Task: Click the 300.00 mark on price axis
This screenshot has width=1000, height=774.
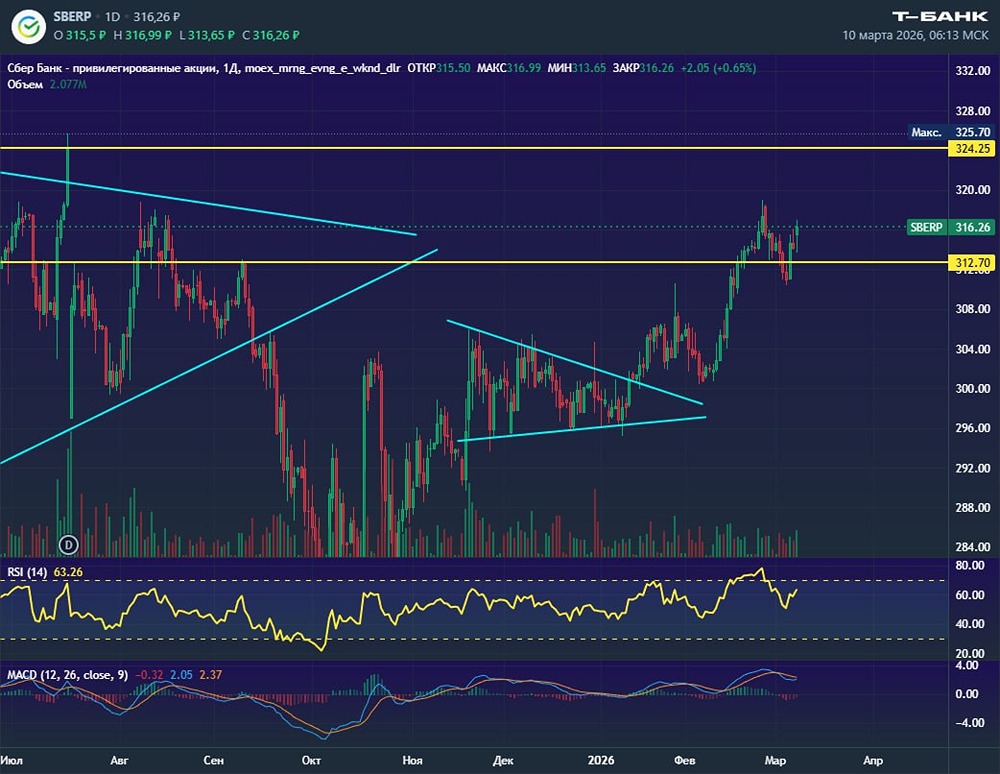Action: point(973,388)
